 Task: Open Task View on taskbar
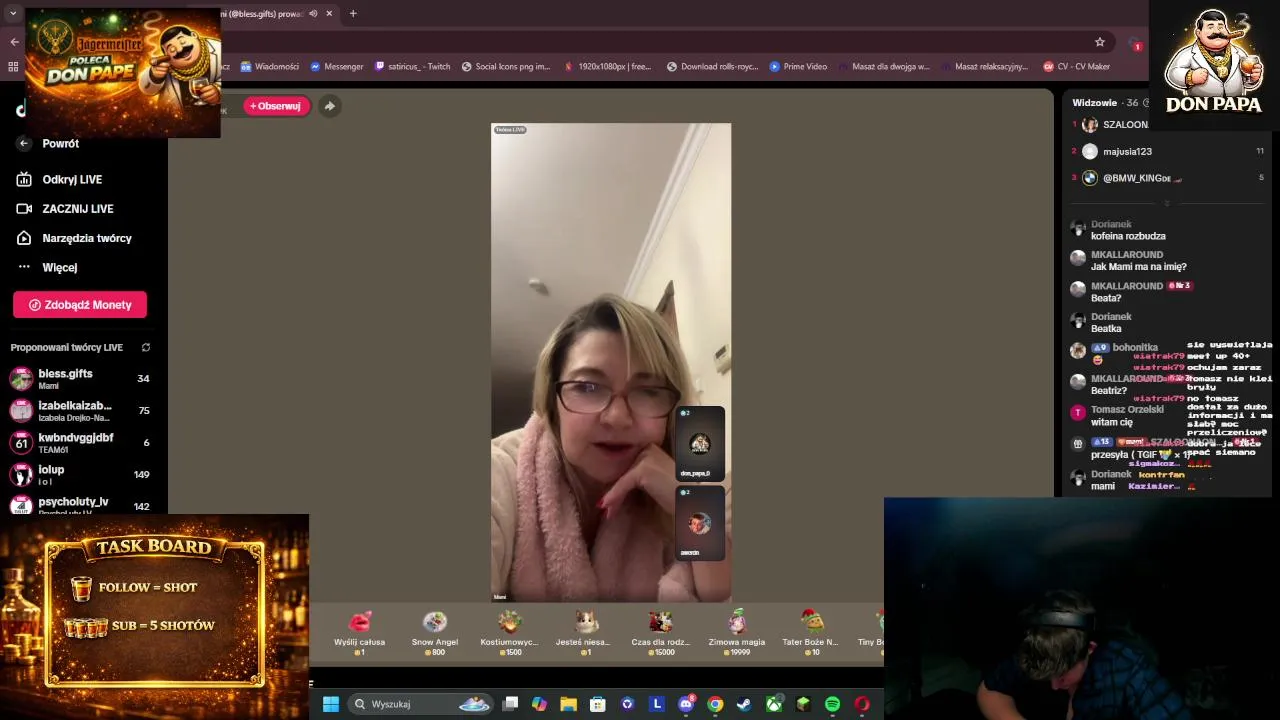coord(510,704)
